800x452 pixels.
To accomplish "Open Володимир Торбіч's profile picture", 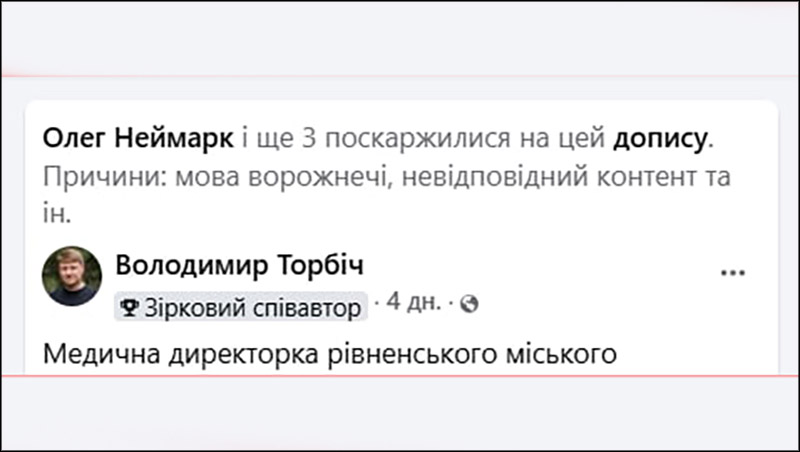I will pos(72,276).
